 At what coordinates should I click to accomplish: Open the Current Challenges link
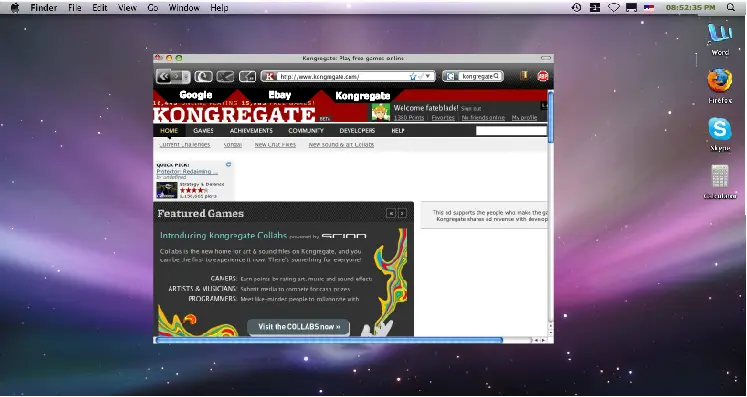[x=185, y=144]
